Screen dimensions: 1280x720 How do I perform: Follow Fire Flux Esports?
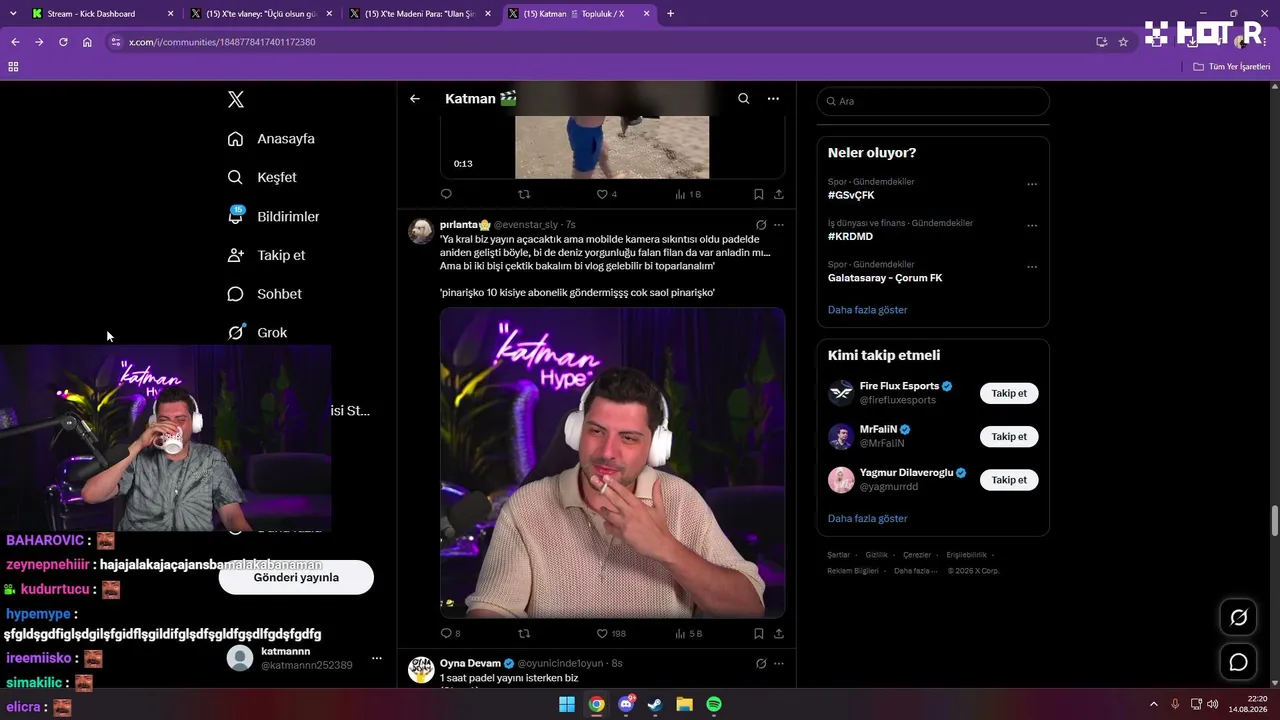pyautogui.click(x=1009, y=393)
